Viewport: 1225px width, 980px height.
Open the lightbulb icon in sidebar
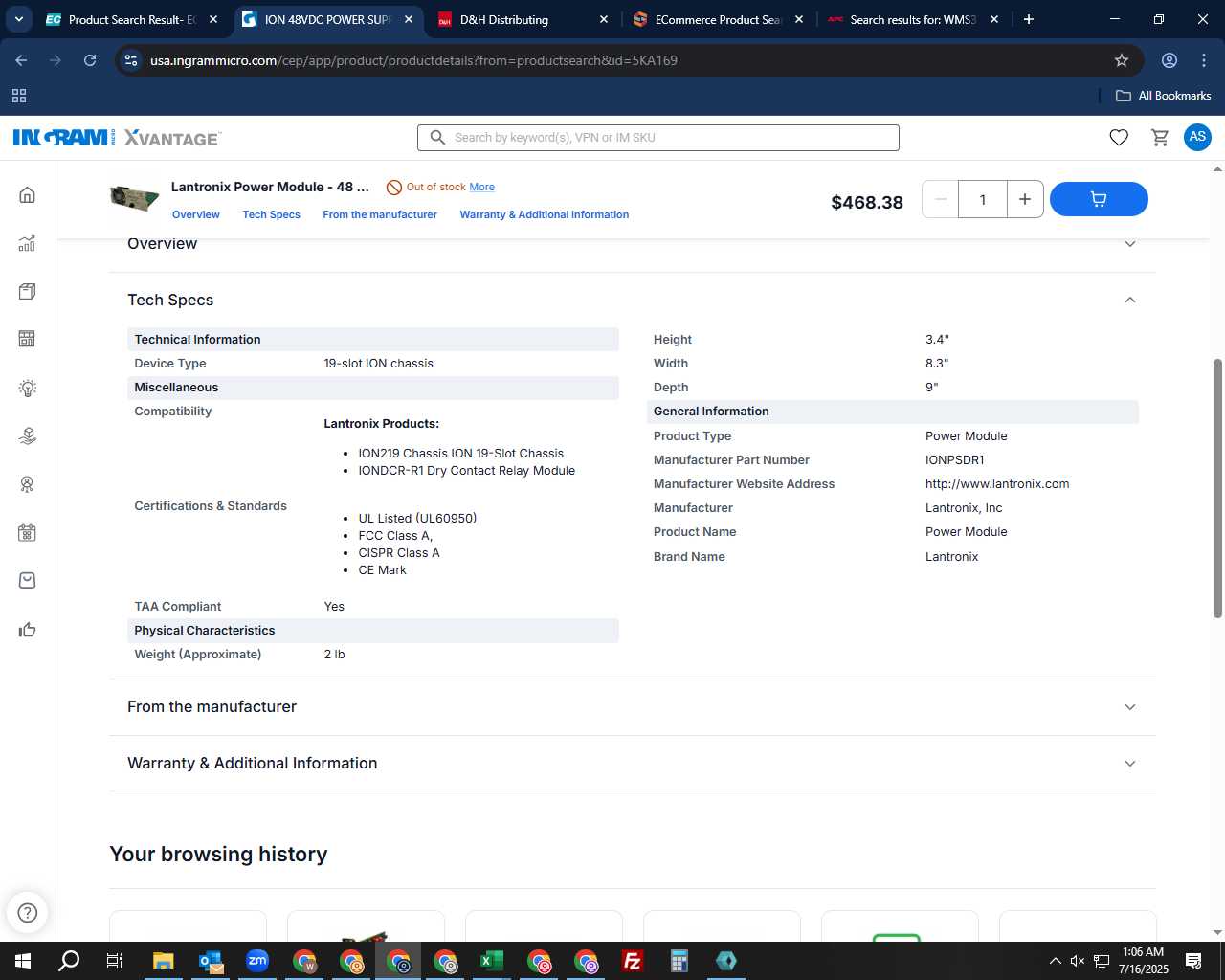(27, 388)
